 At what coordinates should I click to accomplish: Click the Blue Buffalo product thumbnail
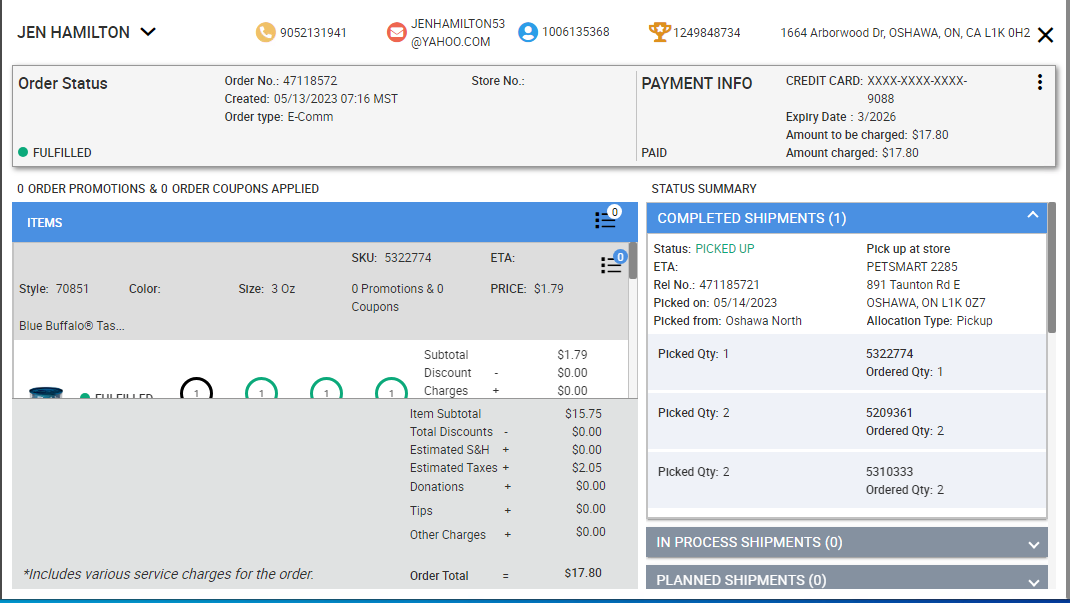[46, 393]
